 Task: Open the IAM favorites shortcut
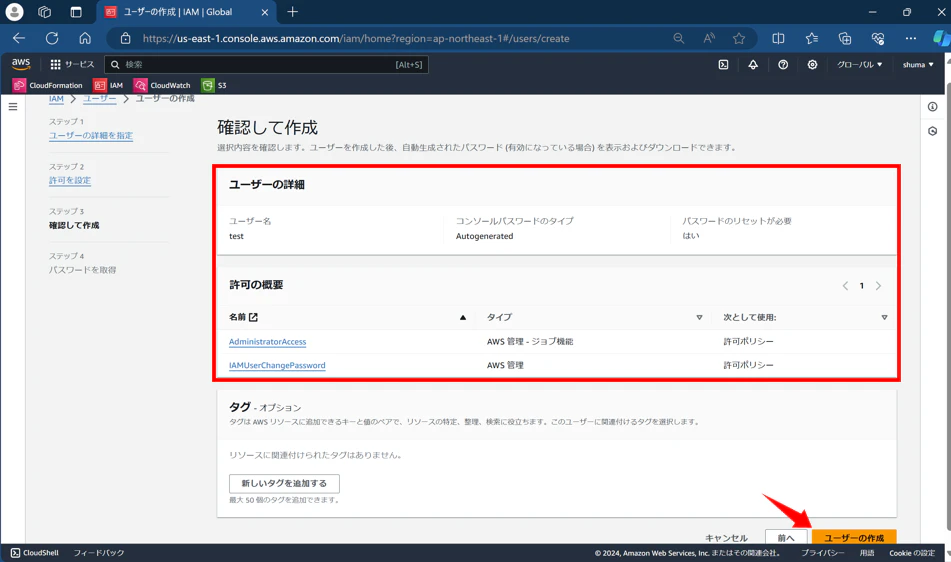pyautogui.click(x=108, y=85)
